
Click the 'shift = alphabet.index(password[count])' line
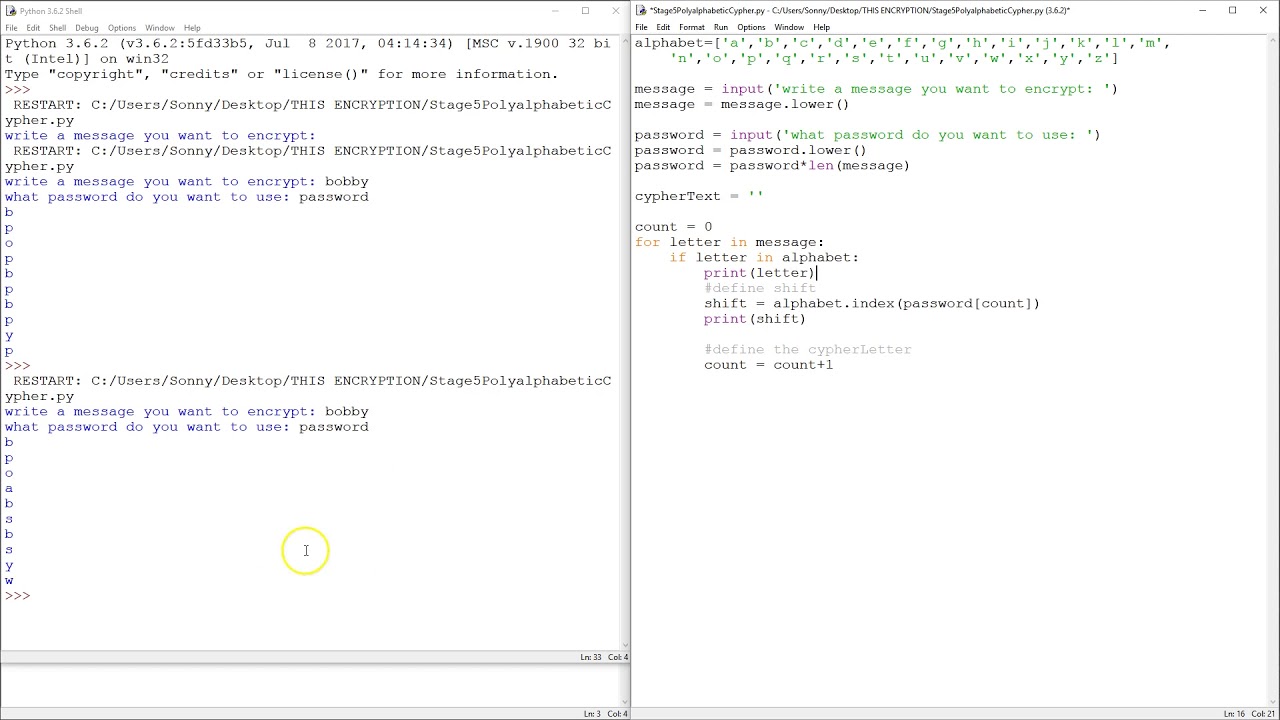[872, 303]
